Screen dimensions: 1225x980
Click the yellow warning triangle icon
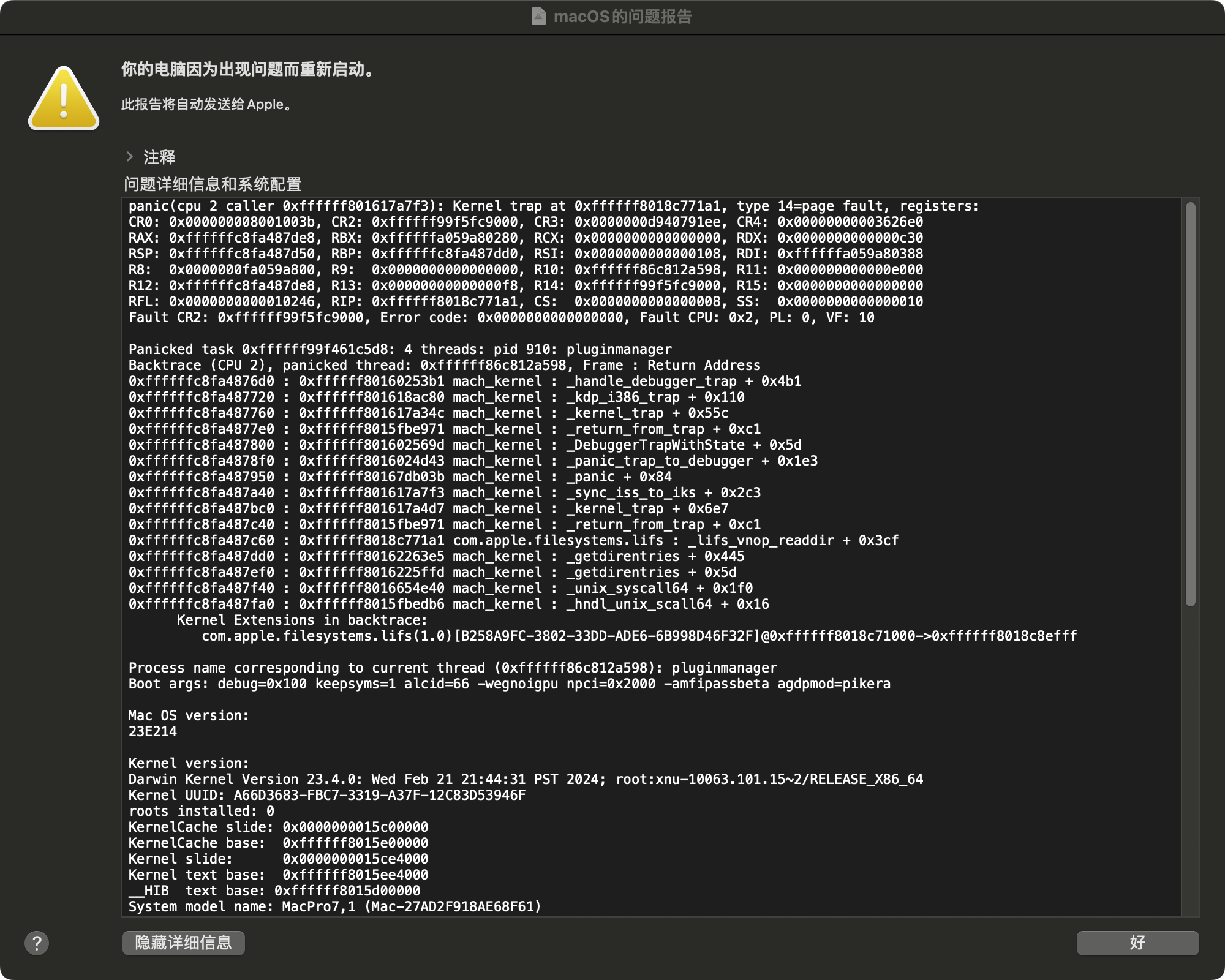[64, 99]
